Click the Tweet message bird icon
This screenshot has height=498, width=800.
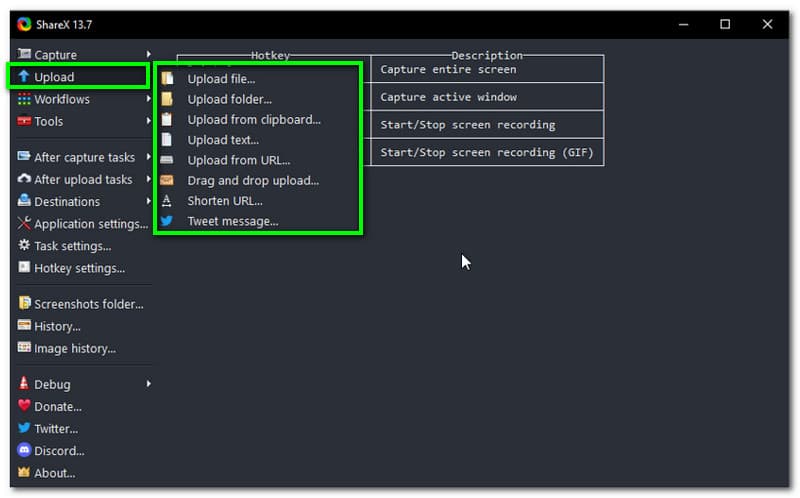pyautogui.click(x=166, y=221)
